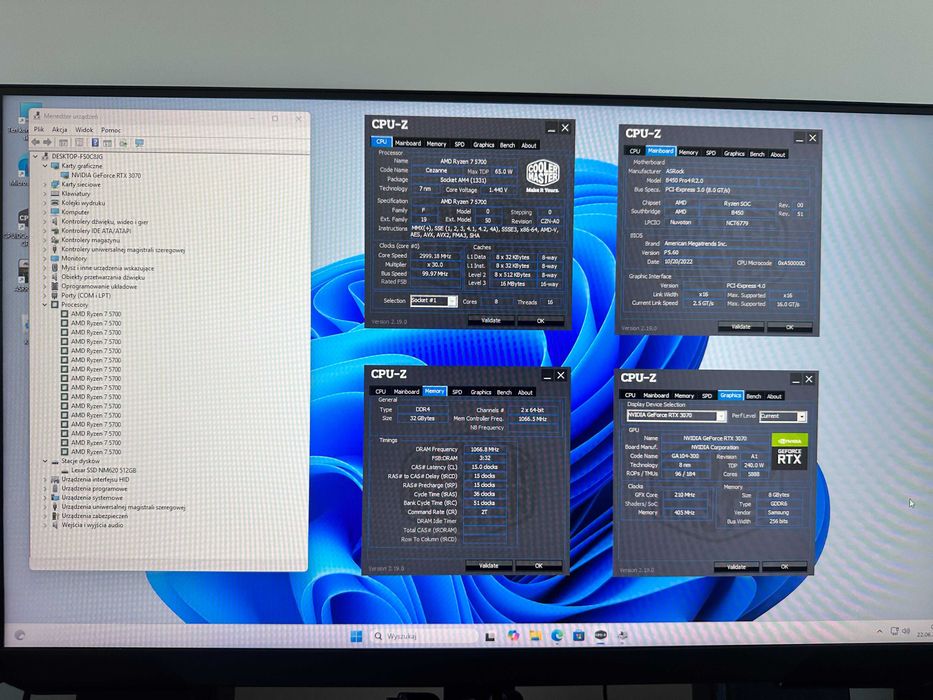Collapse Stacje dysków category
The image size is (933, 700).
tap(45, 461)
